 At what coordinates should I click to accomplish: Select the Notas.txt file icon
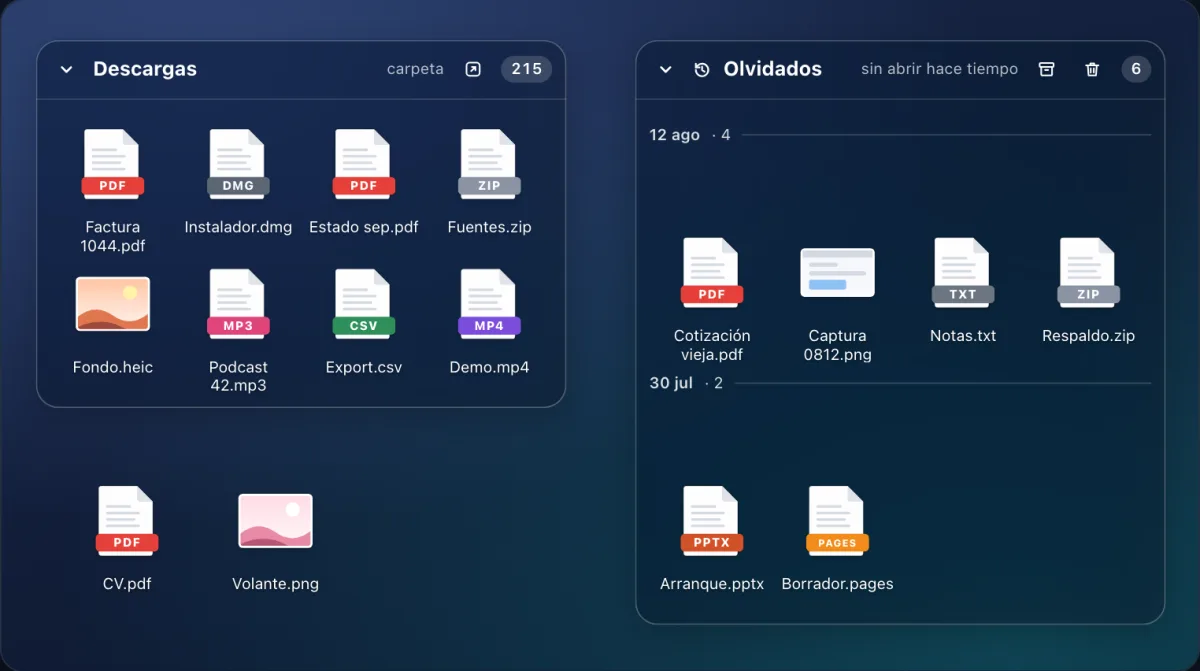[963, 273]
